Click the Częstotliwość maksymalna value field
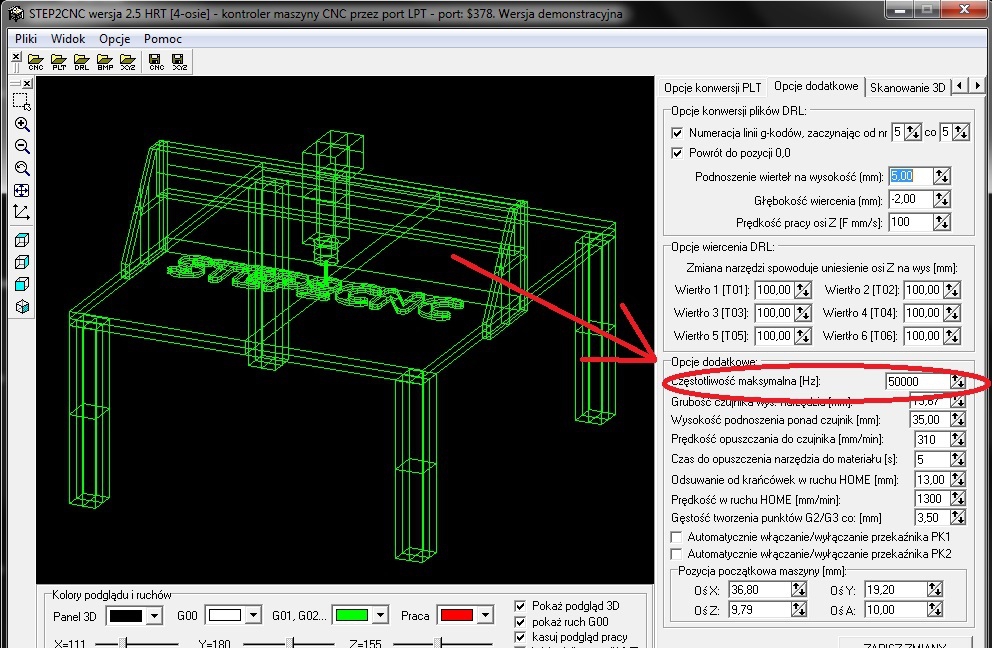 tap(918, 381)
